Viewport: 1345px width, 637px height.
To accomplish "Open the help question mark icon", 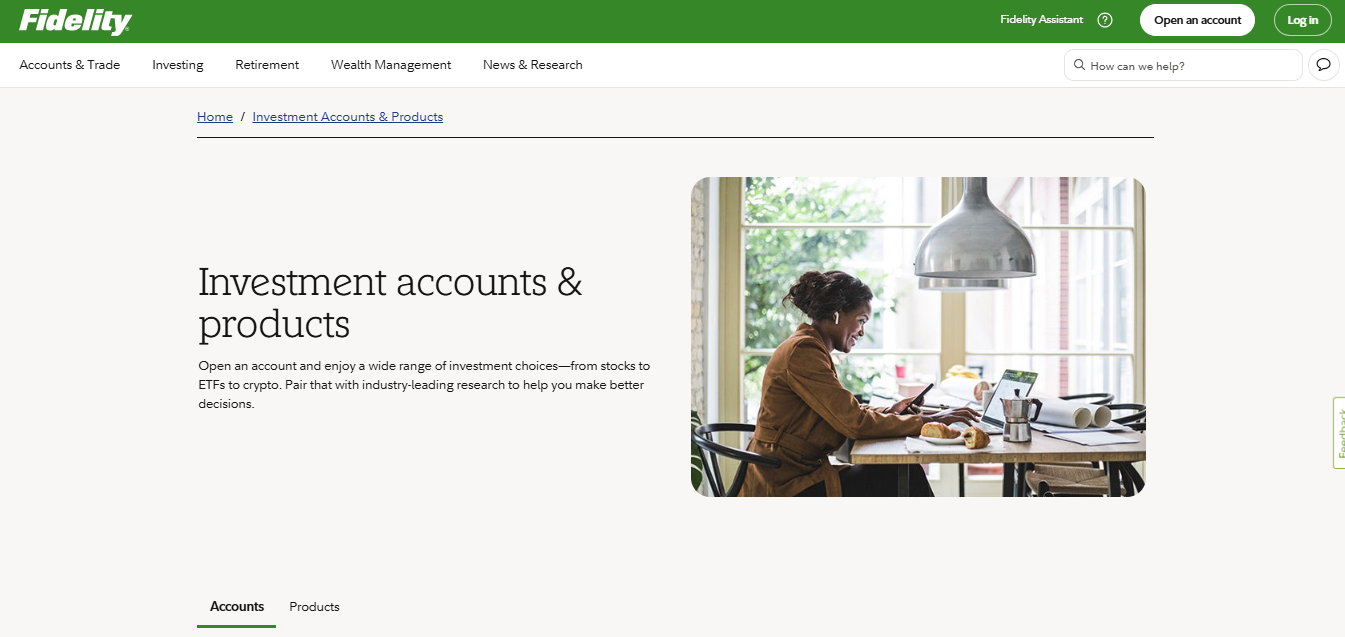I will pos(1105,20).
